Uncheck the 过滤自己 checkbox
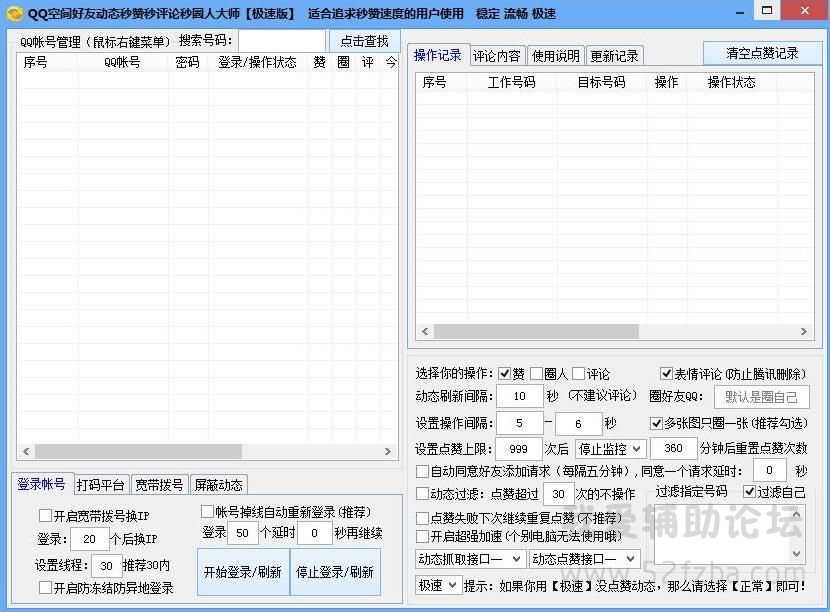 [x=750, y=492]
